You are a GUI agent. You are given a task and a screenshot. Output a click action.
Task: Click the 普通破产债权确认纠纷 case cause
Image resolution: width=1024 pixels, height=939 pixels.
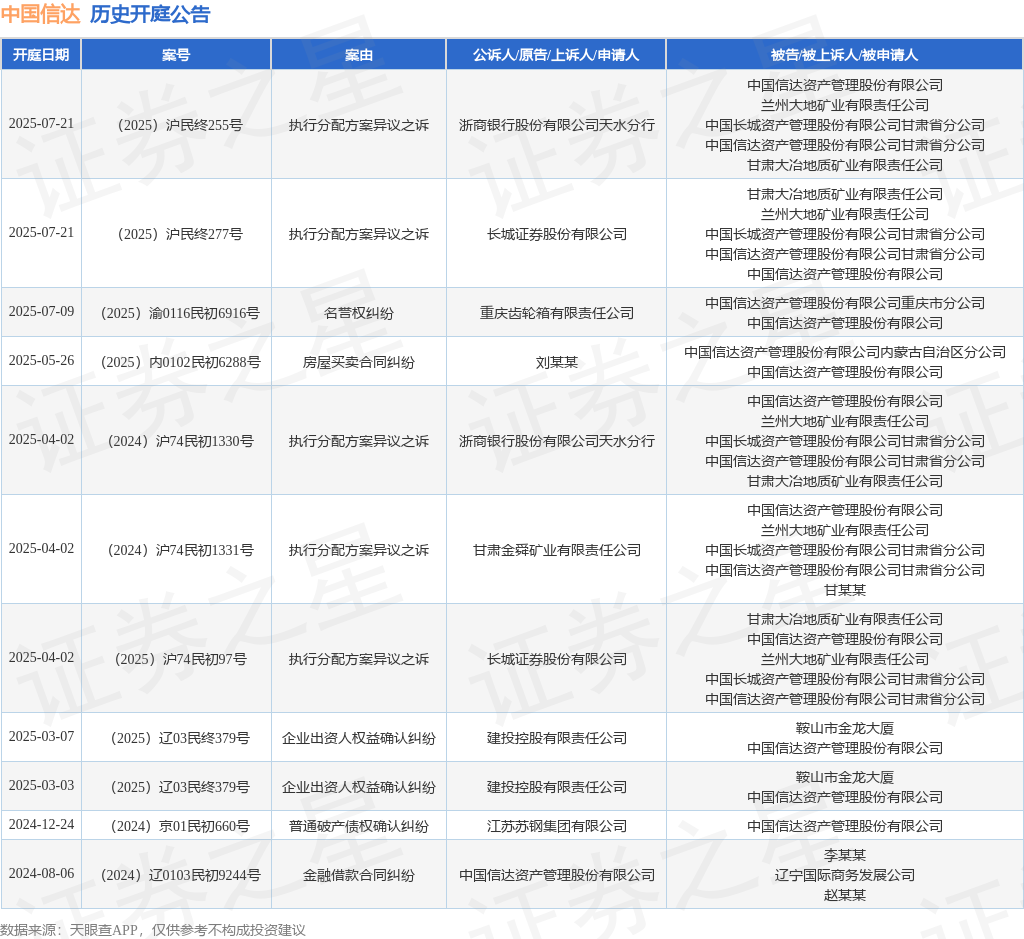point(359,826)
